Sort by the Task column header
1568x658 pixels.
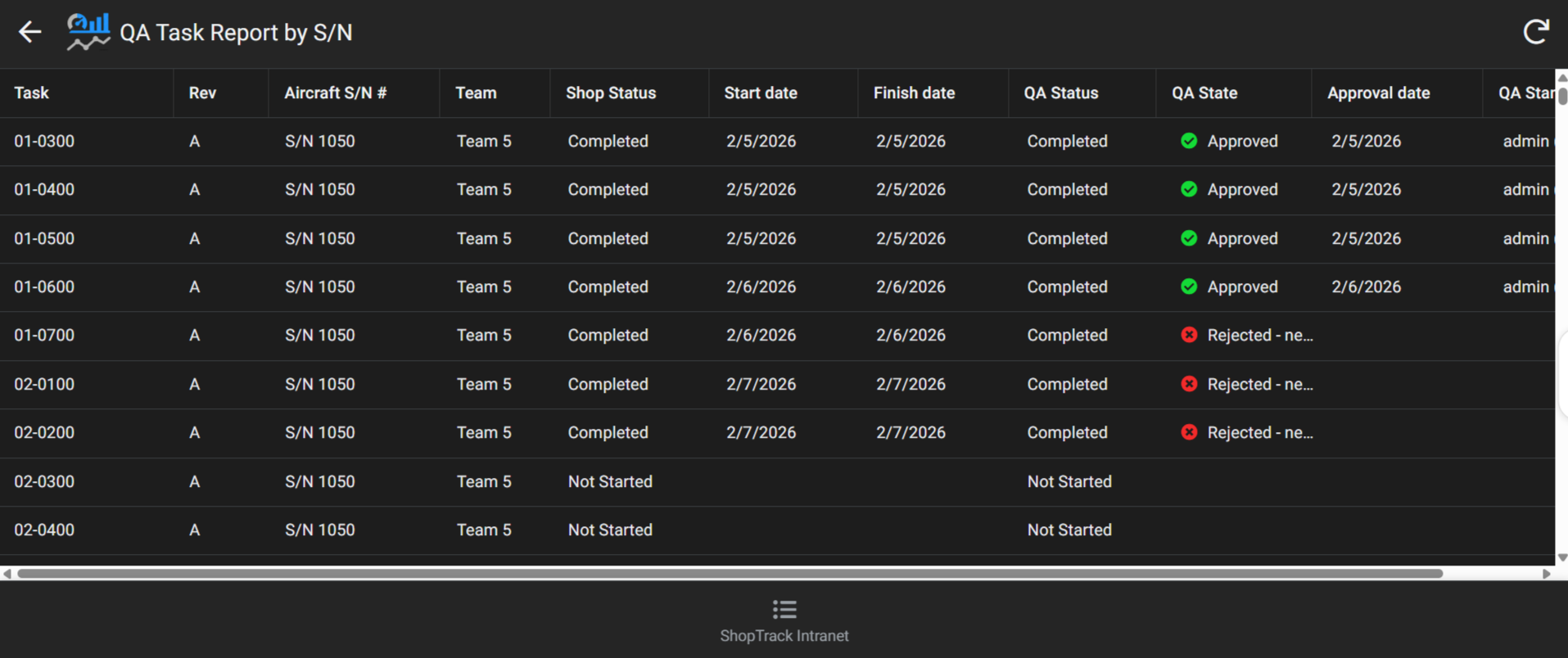pyautogui.click(x=32, y=93)
